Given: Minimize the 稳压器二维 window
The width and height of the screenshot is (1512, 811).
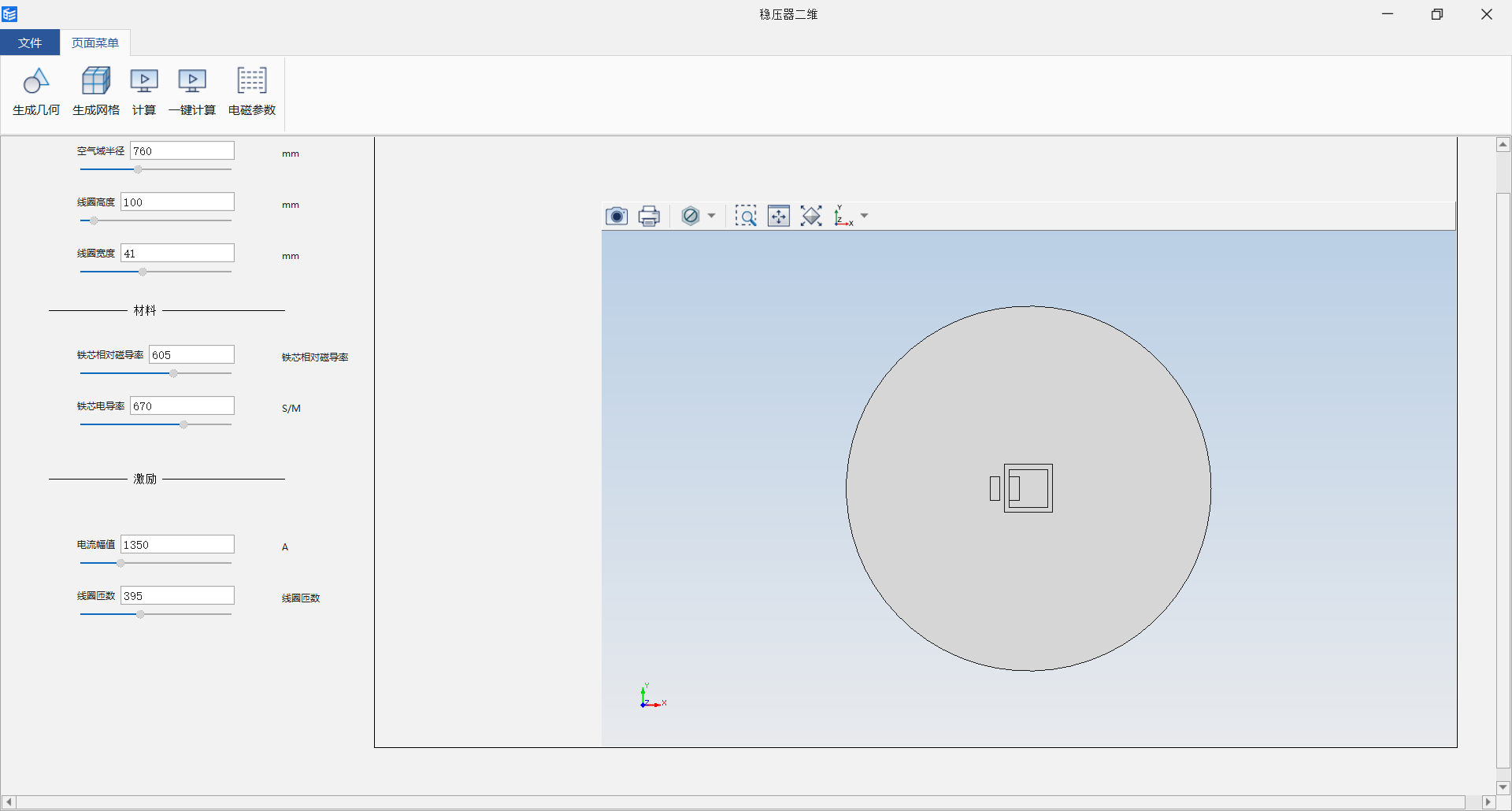Looking at the screenshot, I should point(1388,14).
